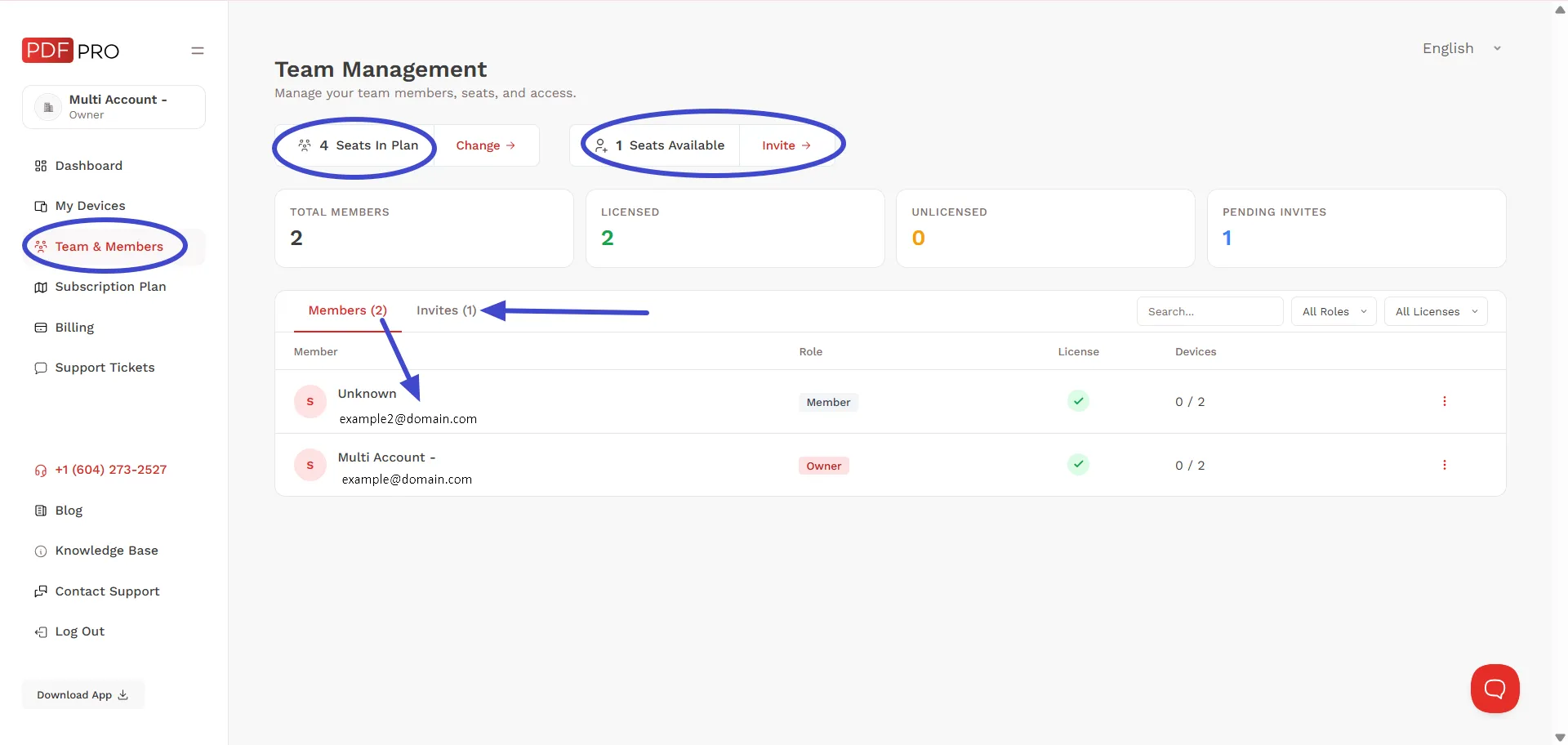Switch to the Invites (1) tab
Viewport: 1568px width, 745px height.
pos(446,310)
